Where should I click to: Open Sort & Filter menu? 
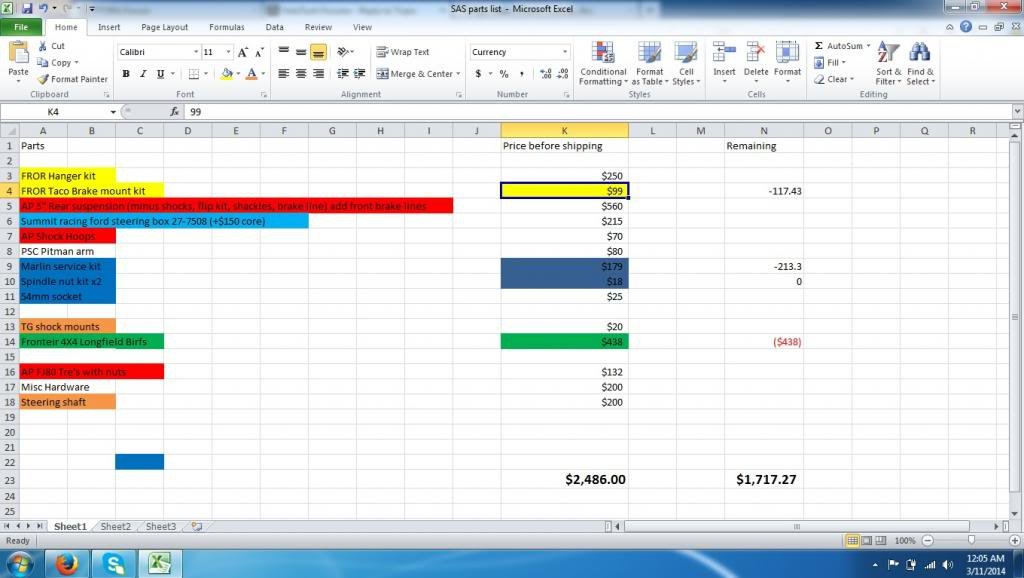888,63
